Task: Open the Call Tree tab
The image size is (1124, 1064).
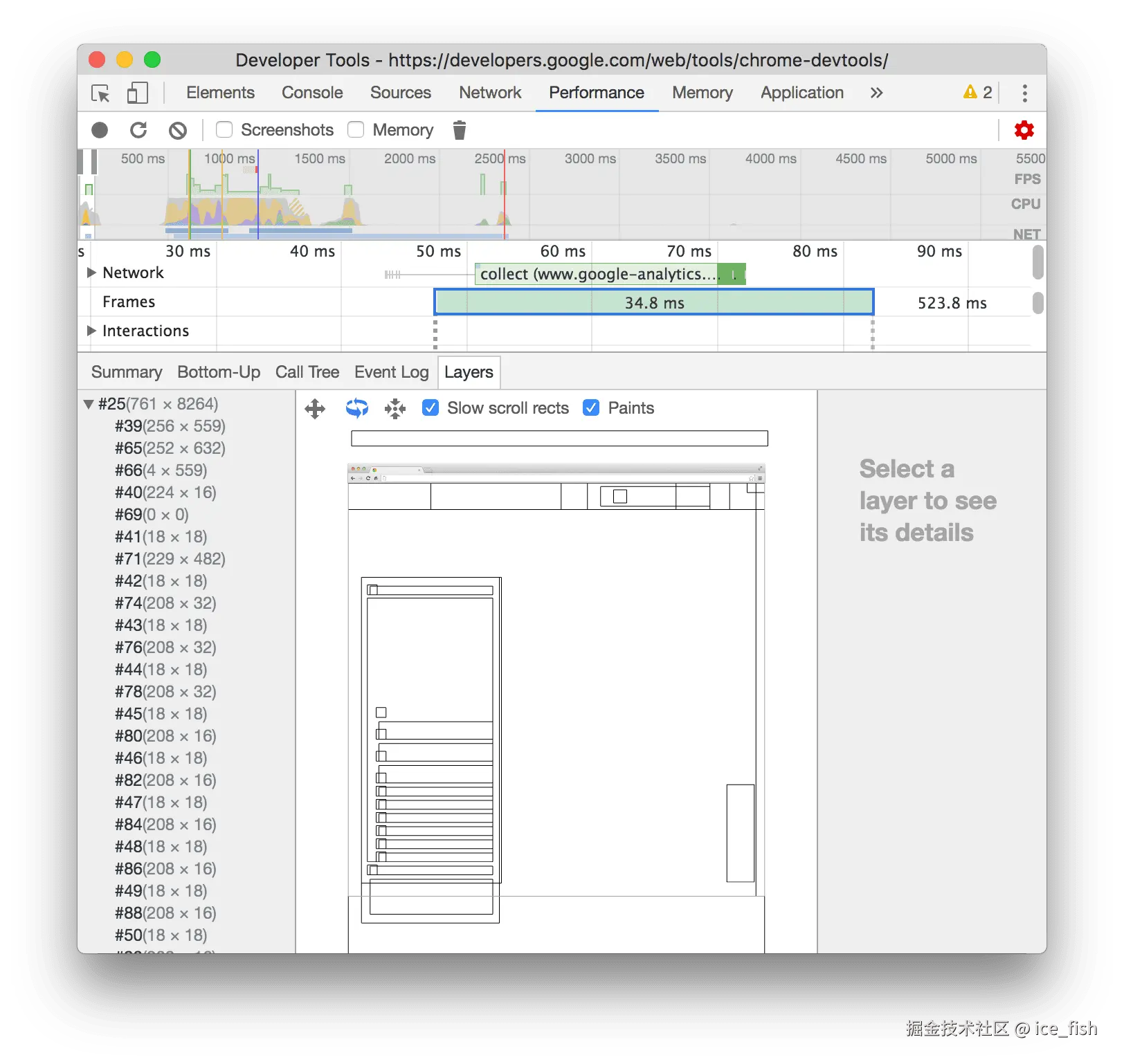Action: pos(307,372)
